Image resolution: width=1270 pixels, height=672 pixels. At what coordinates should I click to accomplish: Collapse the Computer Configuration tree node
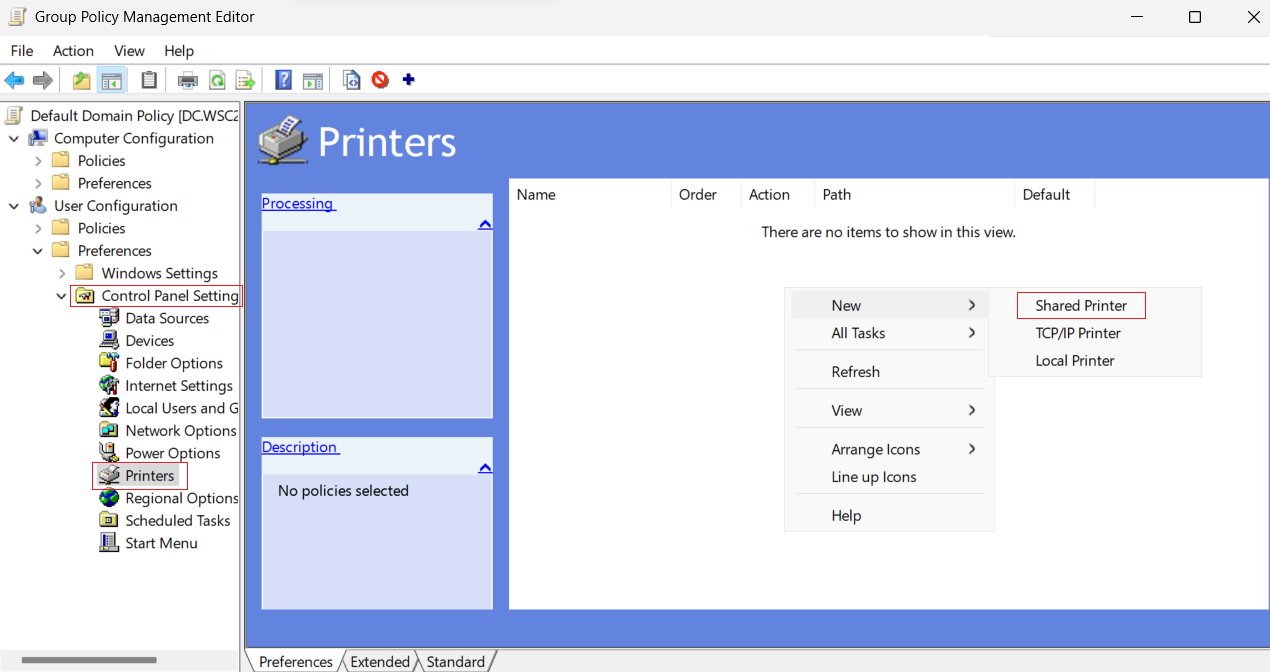(14, 139)
